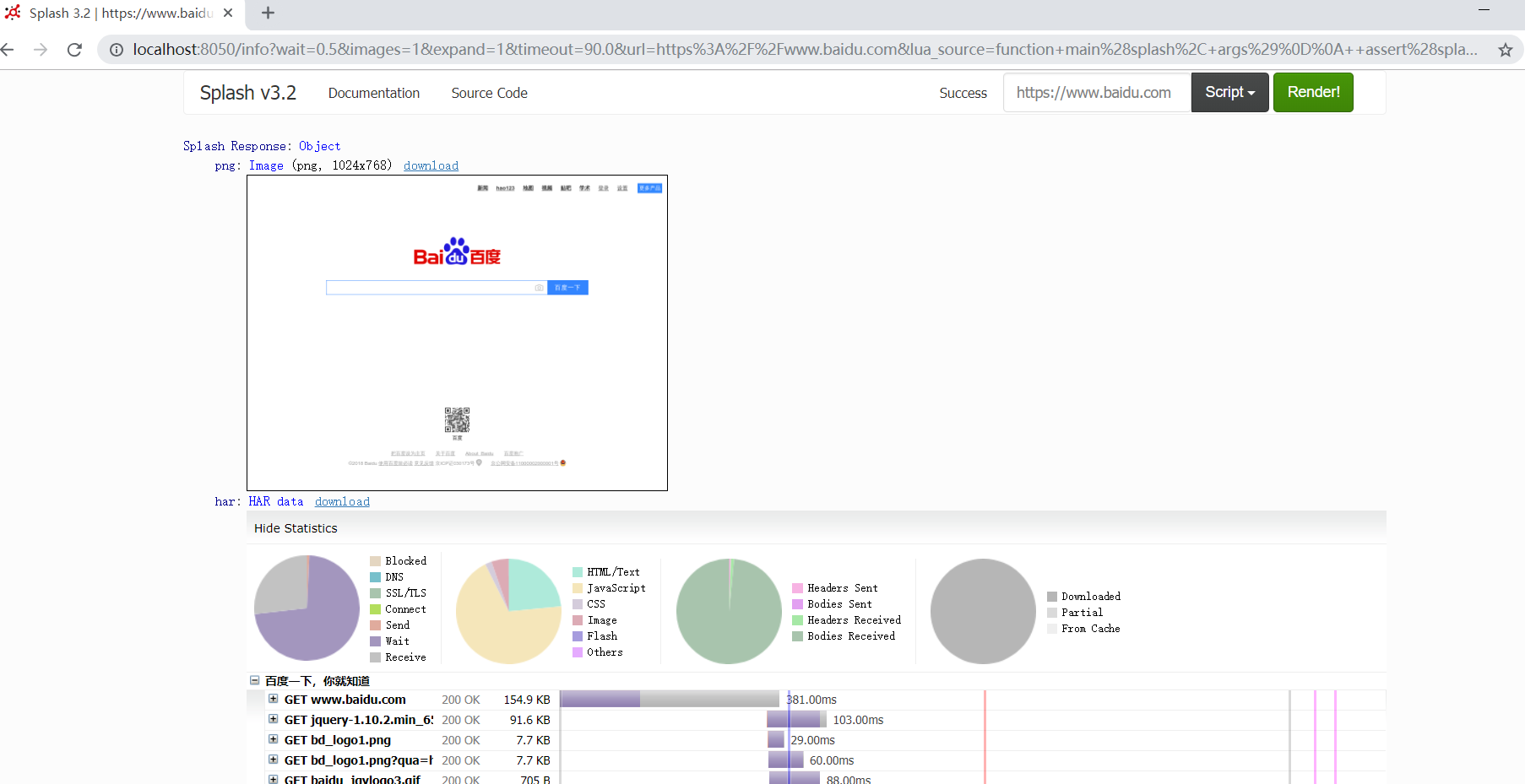1525x784 pixels.
Task: Click the site info icon in address bar
Action: tap(117, 50)
